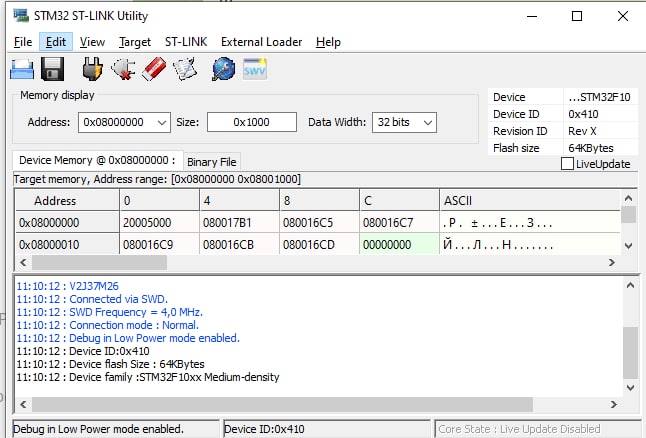Click log line 'SWD Frequency = 4,0 MHz.'
Viewport: 646px width, 438px height.
coord(109,312)
